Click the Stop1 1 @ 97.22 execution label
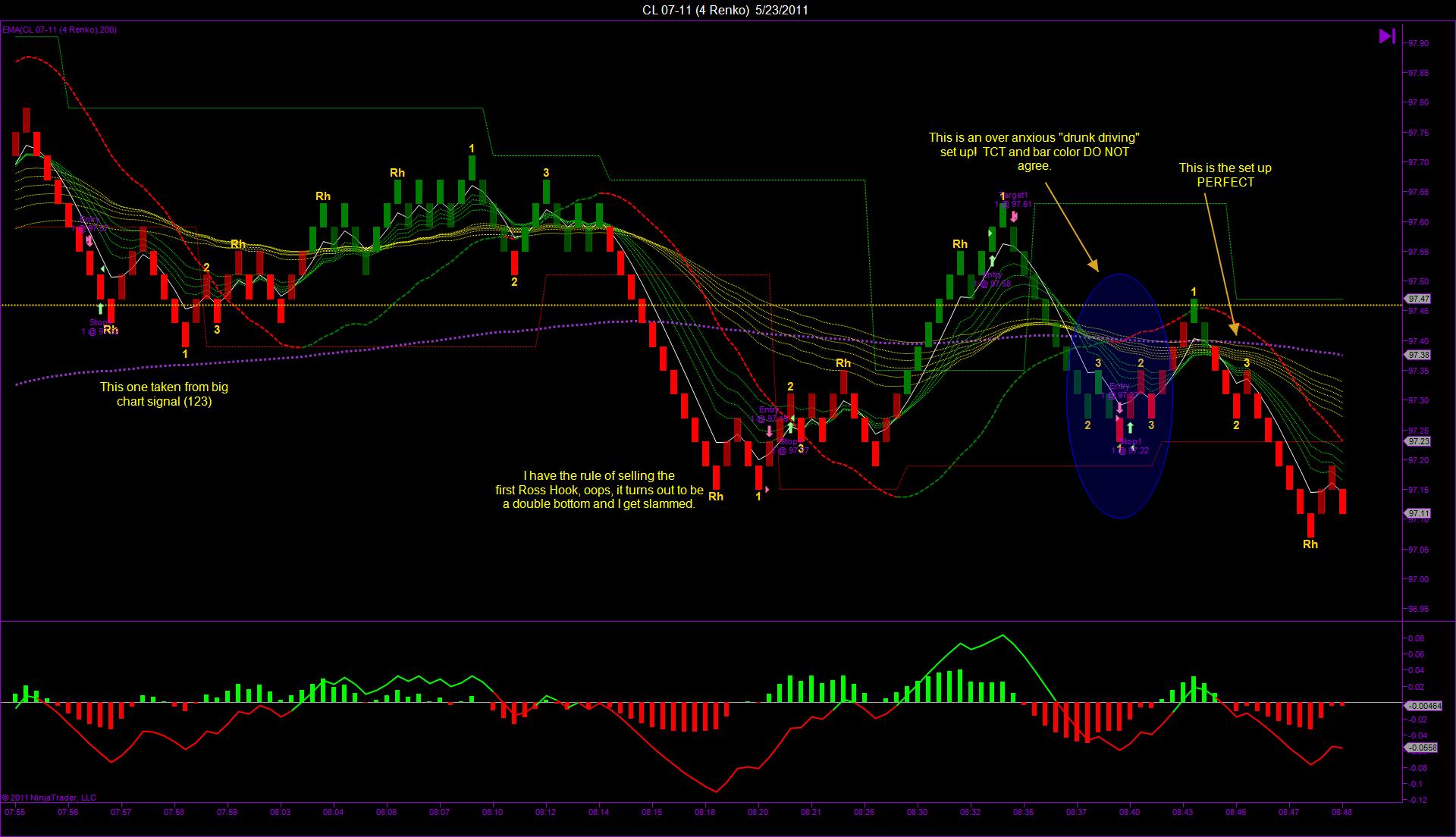Viewport: 1456px width, 837px height. [x=1130, y=446]
